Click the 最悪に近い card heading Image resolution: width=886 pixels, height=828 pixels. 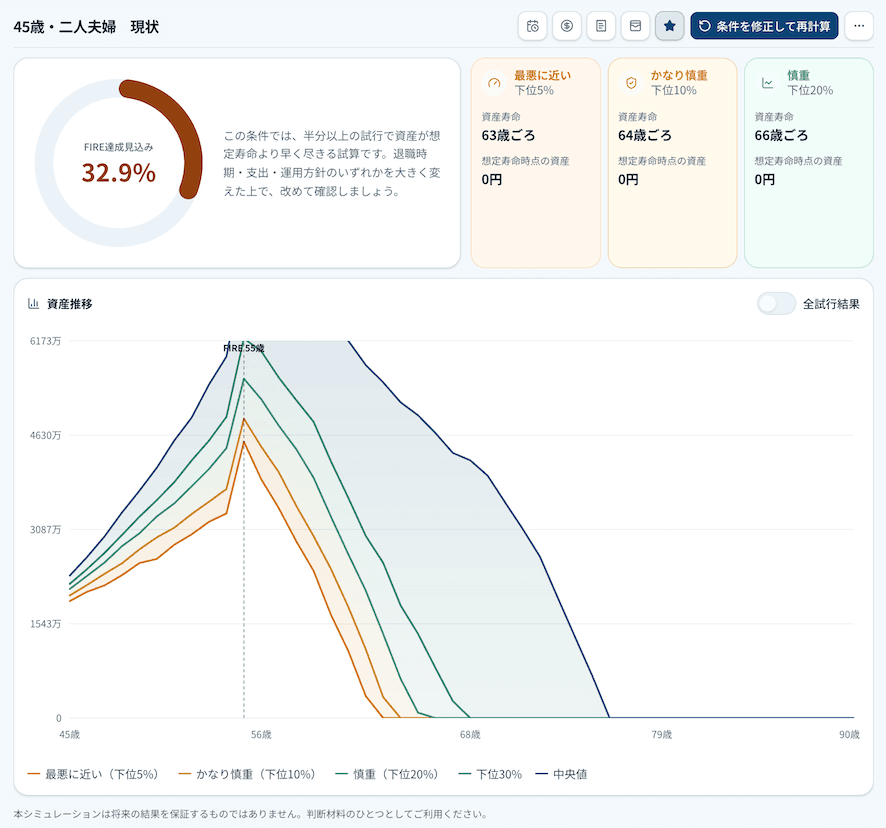point(542,75)
